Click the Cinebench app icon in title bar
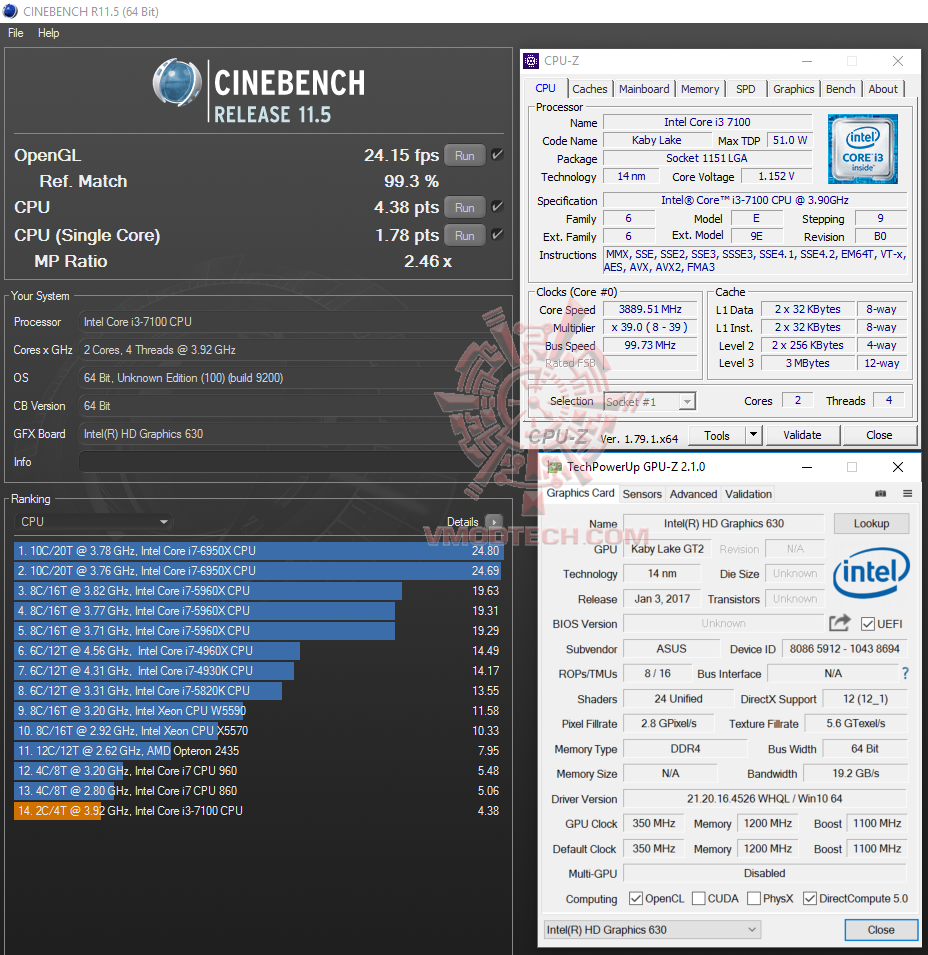928x955 pixels. pyautogui.click(x=10, y=11)
